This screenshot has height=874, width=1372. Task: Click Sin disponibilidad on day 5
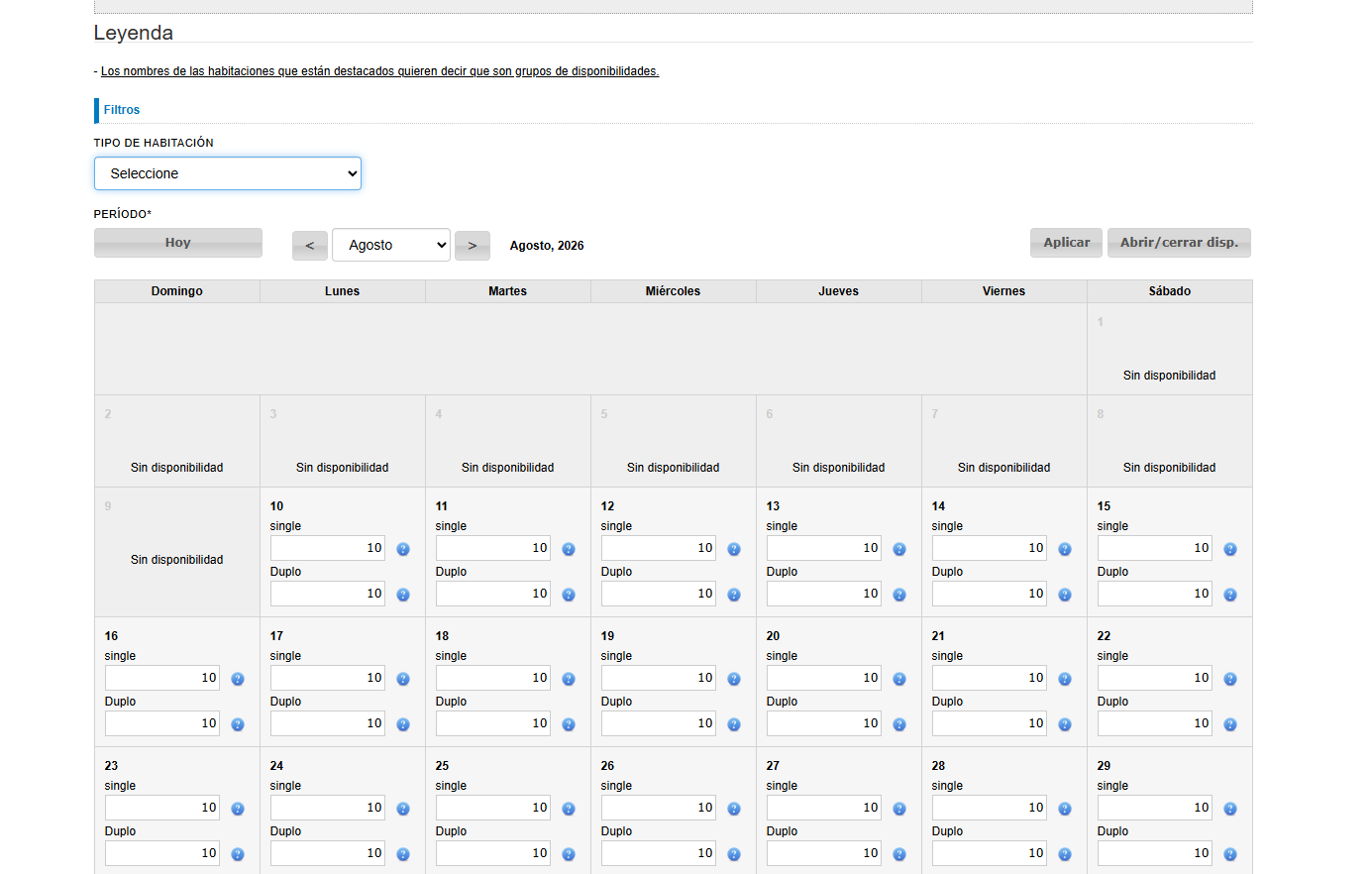[674, 468]
